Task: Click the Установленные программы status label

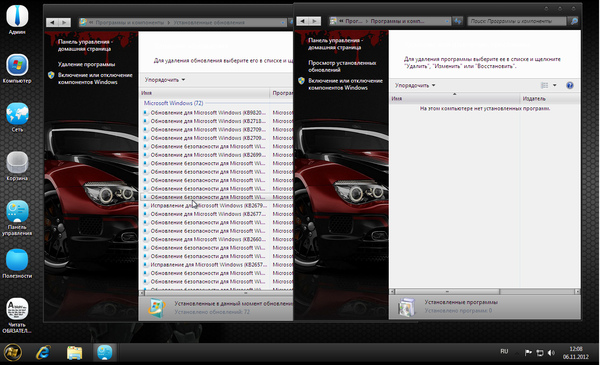Action: click(461, 302)
